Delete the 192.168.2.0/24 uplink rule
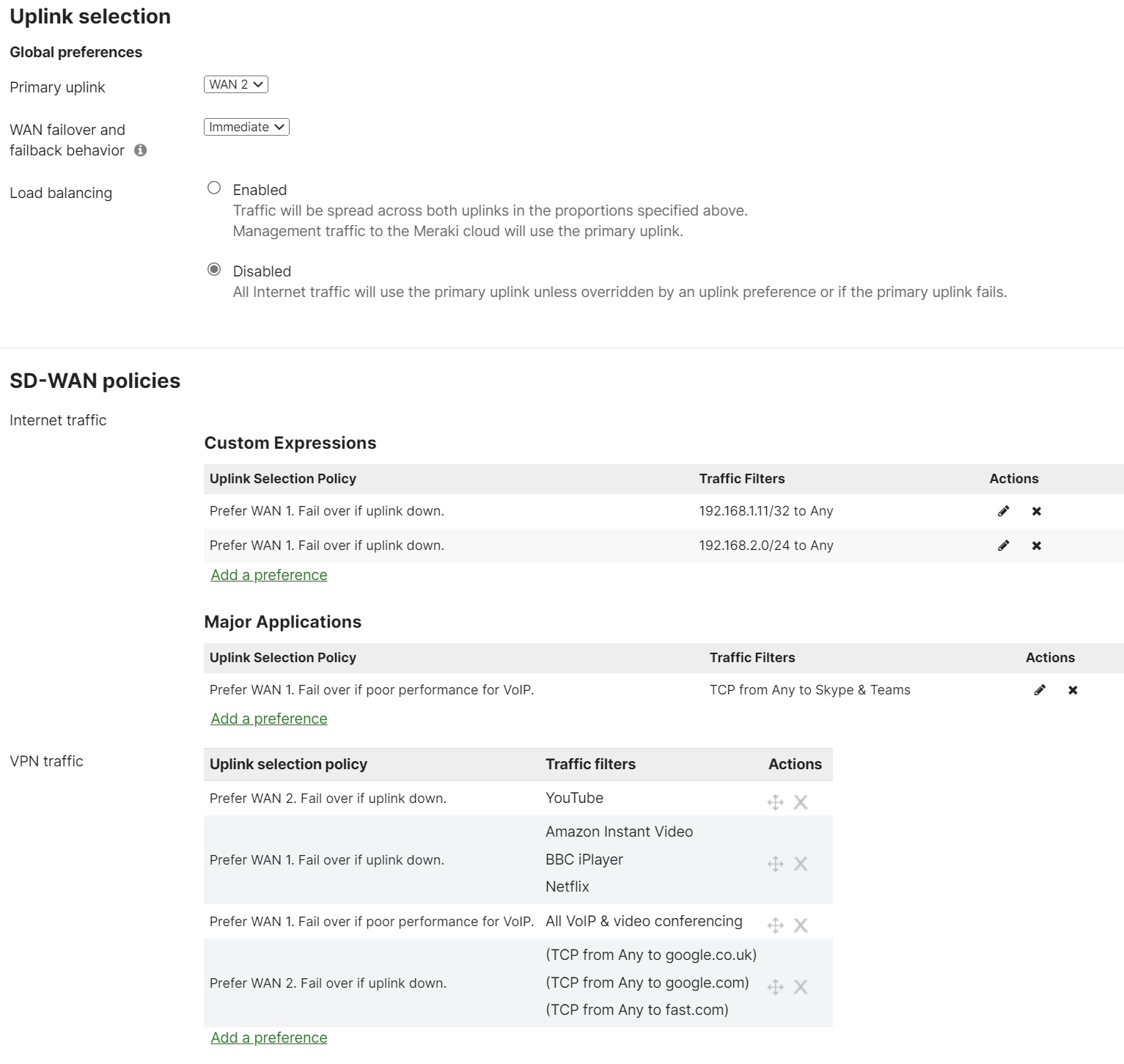1124x1064 pixels. coord(1036,546)
